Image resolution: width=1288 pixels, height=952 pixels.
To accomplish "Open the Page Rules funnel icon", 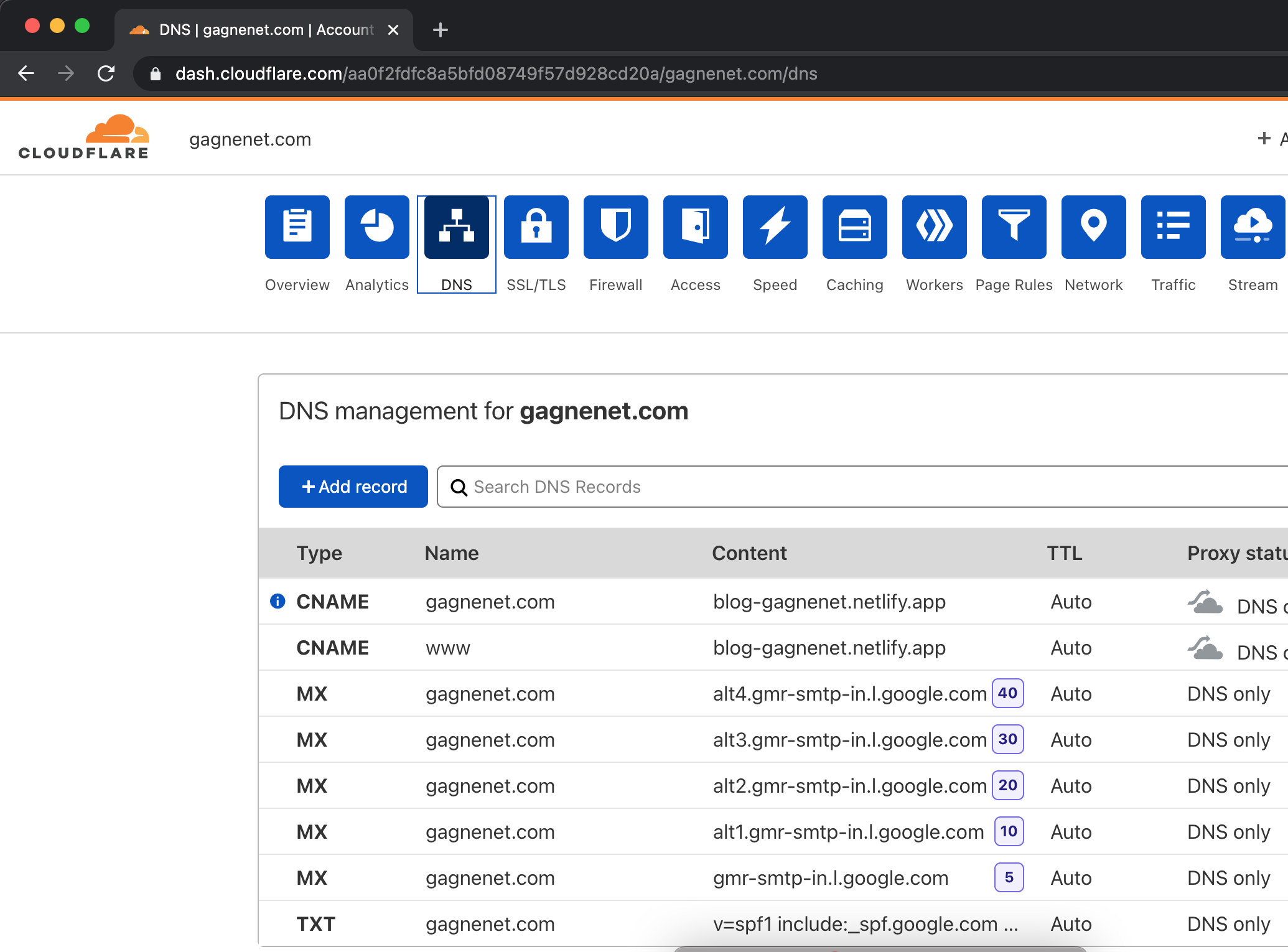I will 1014,226.
